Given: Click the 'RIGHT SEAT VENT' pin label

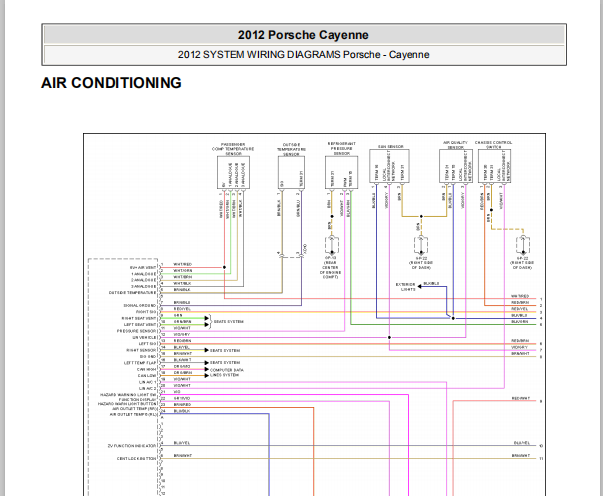Looking at the screenshot, I should point(139,318).
